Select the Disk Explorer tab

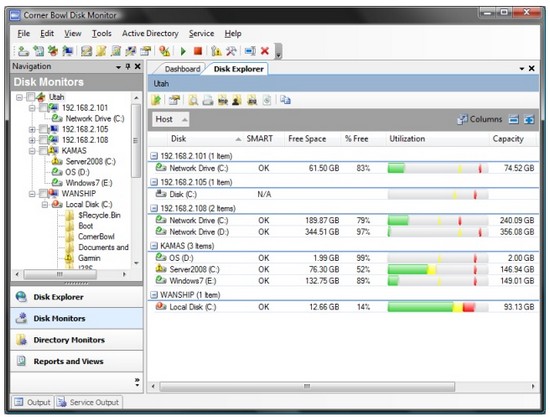pyautogui.click(x=239, y=69)
